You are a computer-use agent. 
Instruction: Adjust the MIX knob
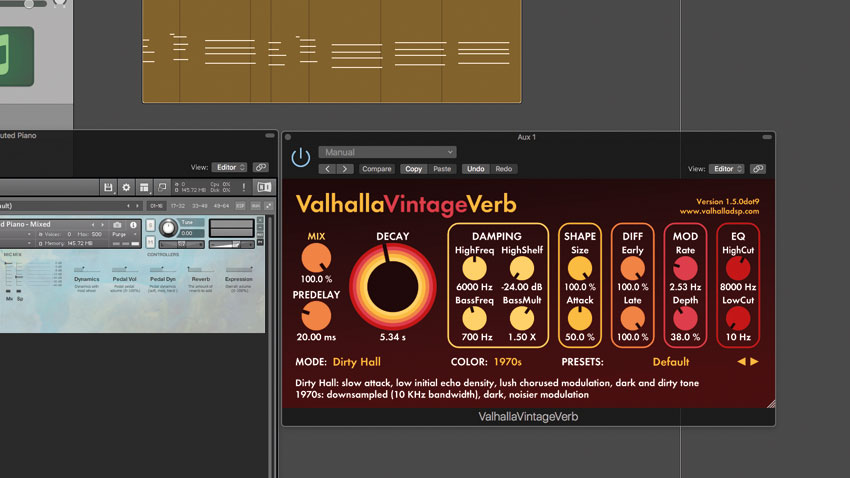[316, 257]
